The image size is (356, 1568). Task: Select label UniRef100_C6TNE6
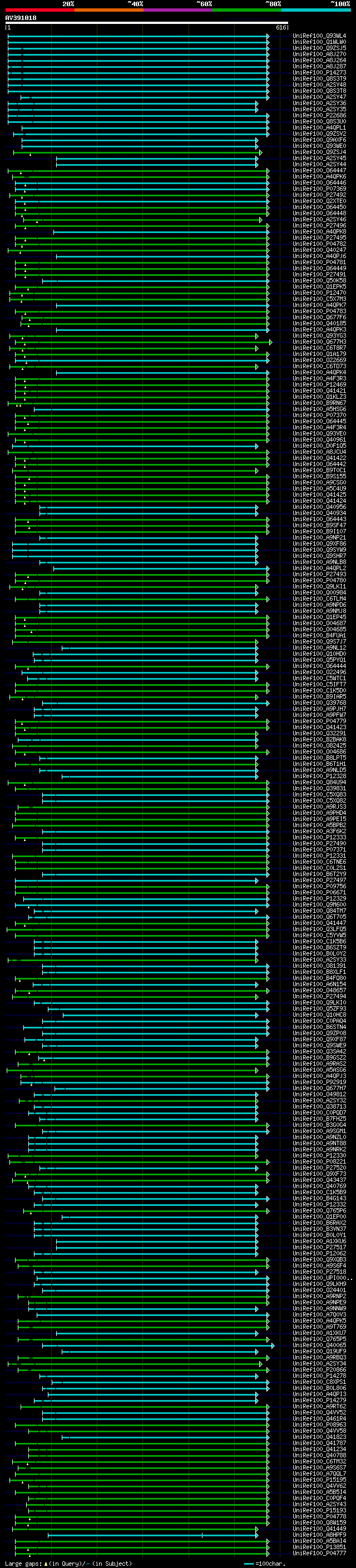coord(319,863)
